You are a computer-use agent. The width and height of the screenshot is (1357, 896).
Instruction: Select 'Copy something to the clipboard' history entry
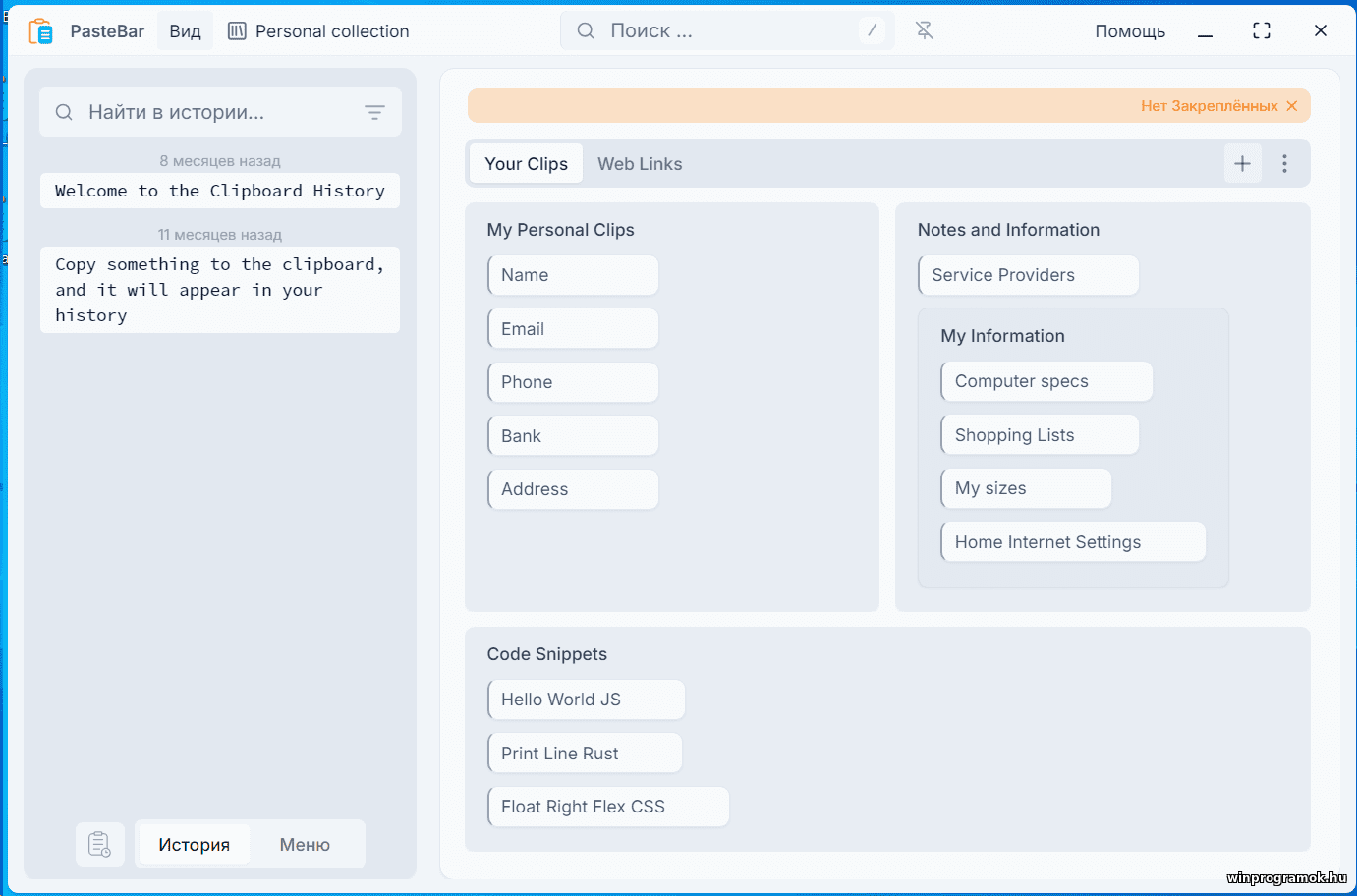click(x=220, y=290)
